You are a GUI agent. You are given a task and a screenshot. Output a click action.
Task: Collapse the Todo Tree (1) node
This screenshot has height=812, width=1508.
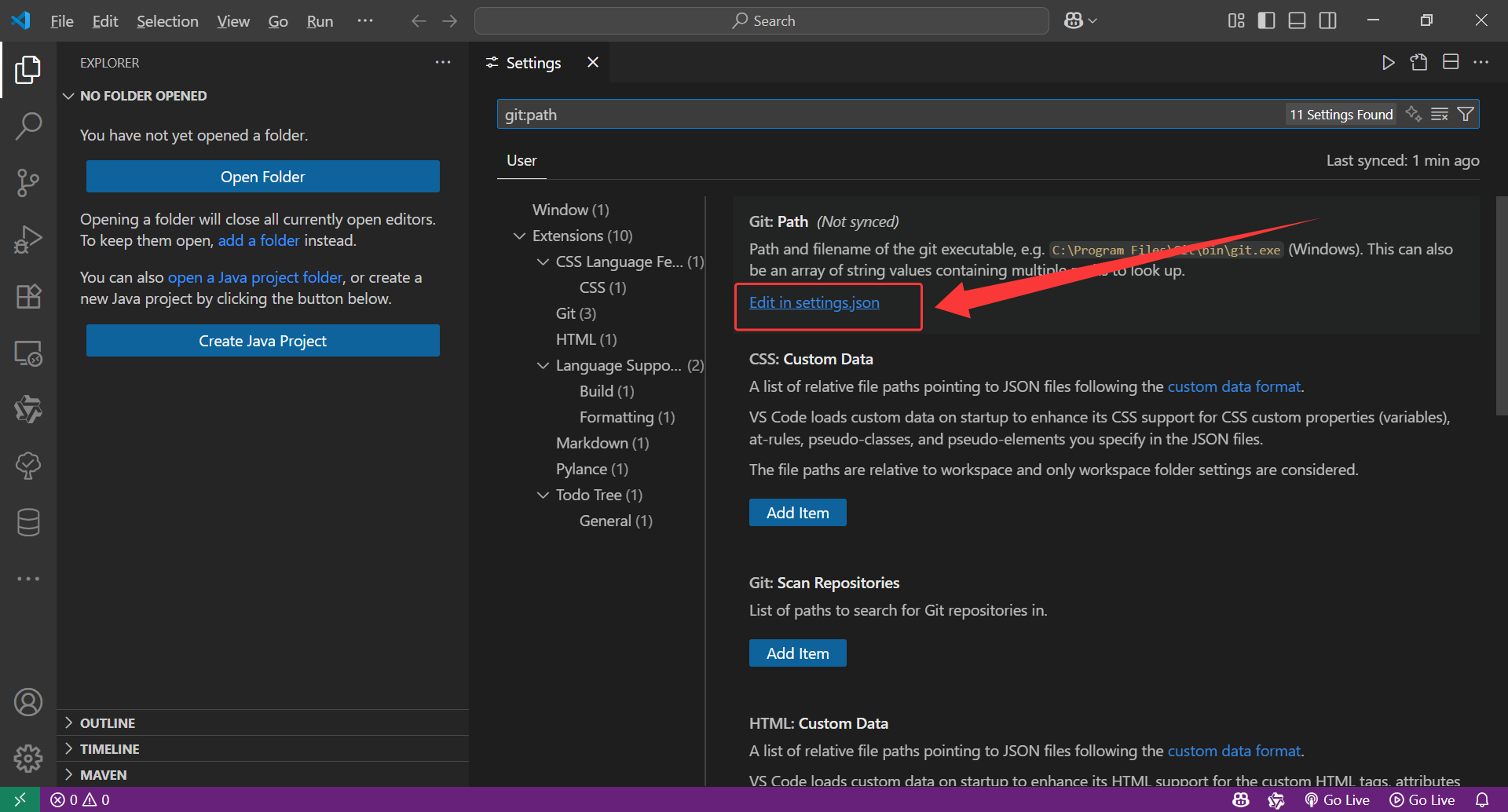coord(543,495)
